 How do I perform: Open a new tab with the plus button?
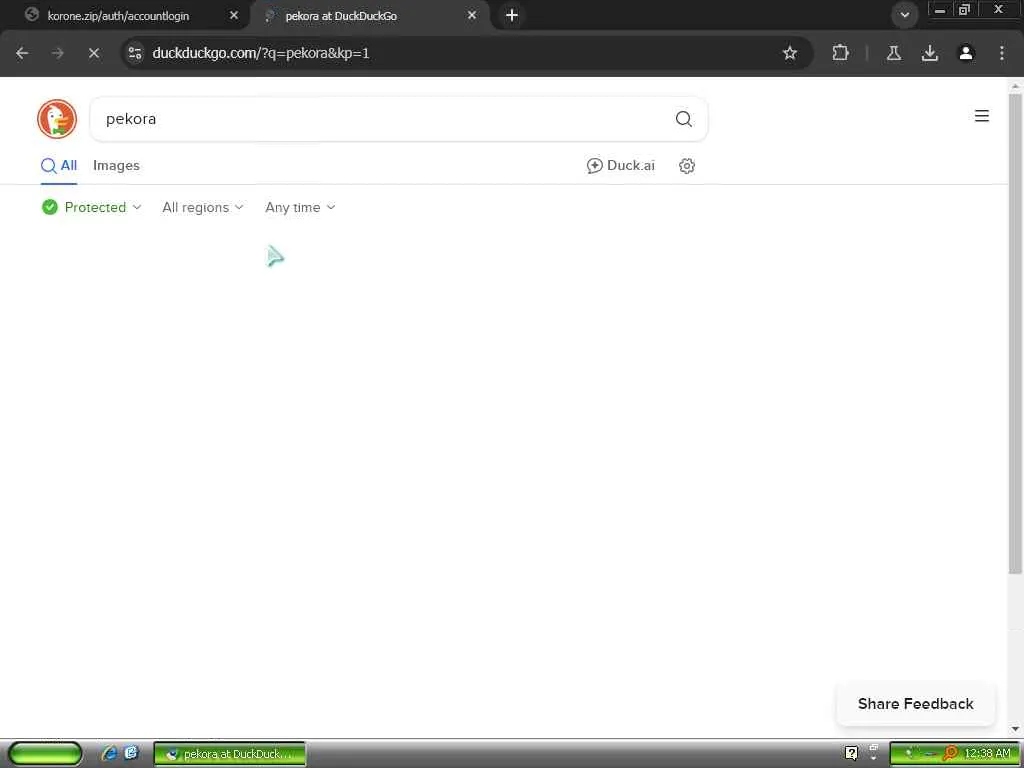pos(512,15)
